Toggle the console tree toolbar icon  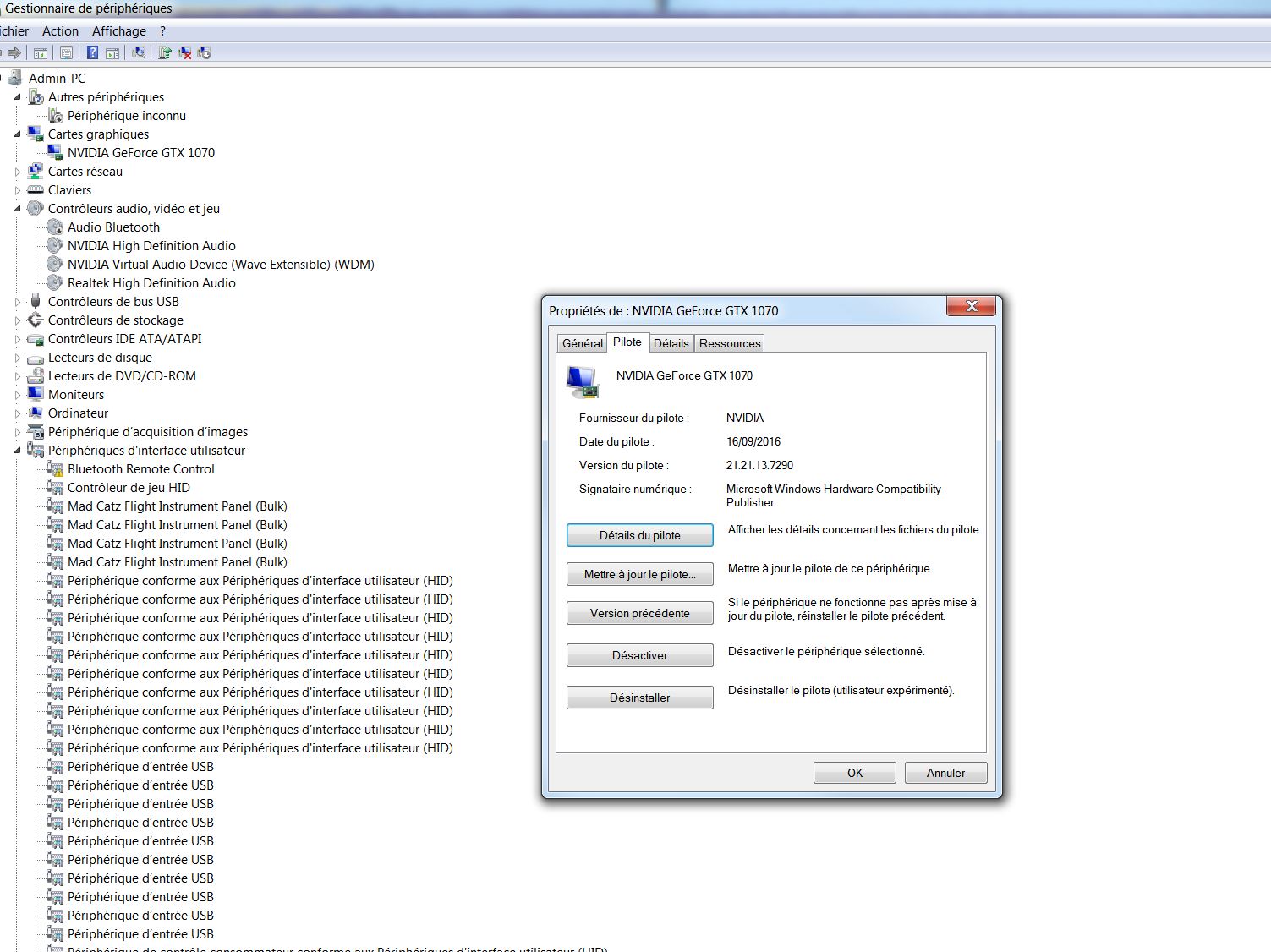pos(40,52)
